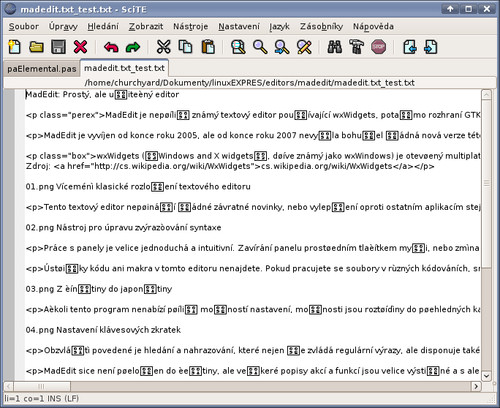Screen dimensions: 500x408
Task: Click the SciTE window title bar menu icon
Action: click(10, 9)
